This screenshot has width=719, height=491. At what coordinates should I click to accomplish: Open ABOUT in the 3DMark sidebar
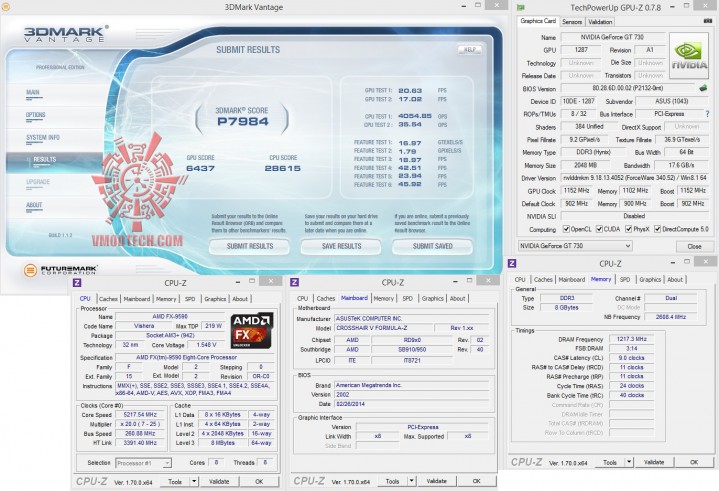coord(34,205)
